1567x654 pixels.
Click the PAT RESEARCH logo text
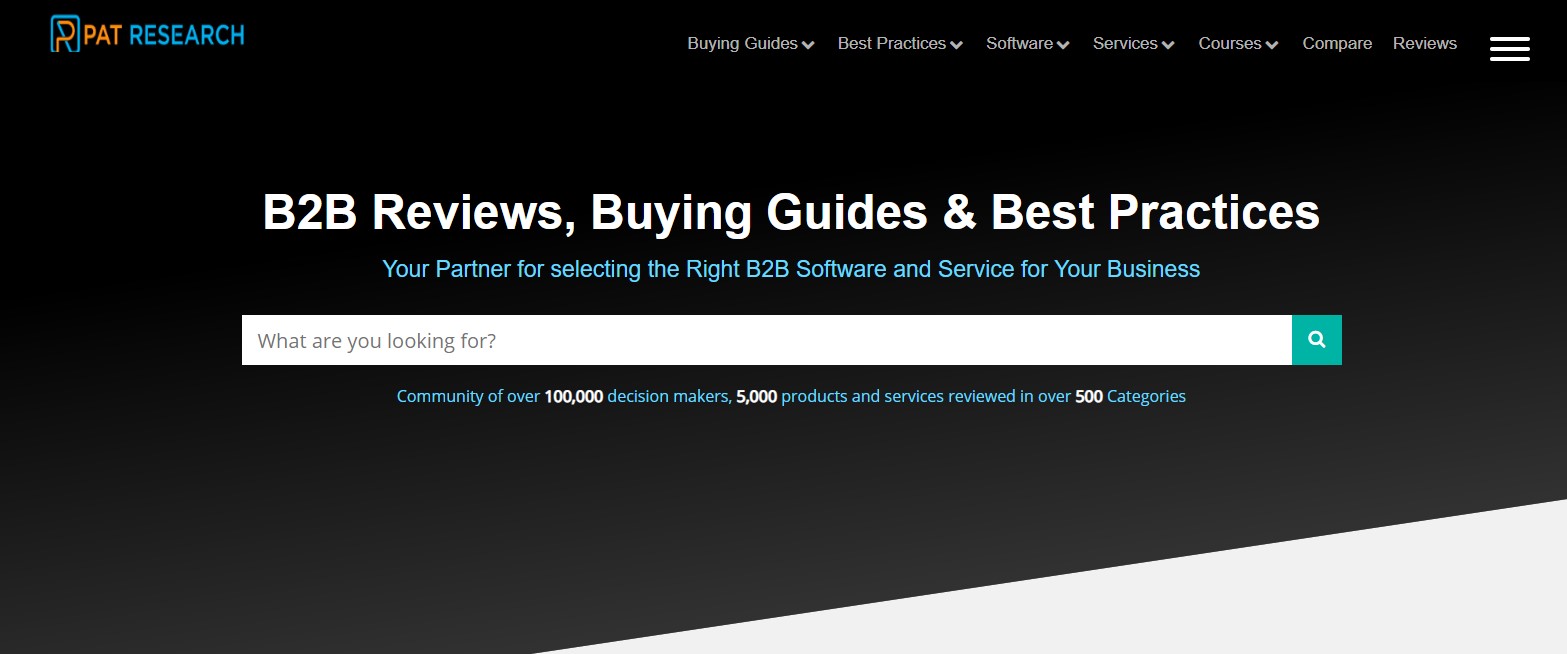click(x=164, y=35)
